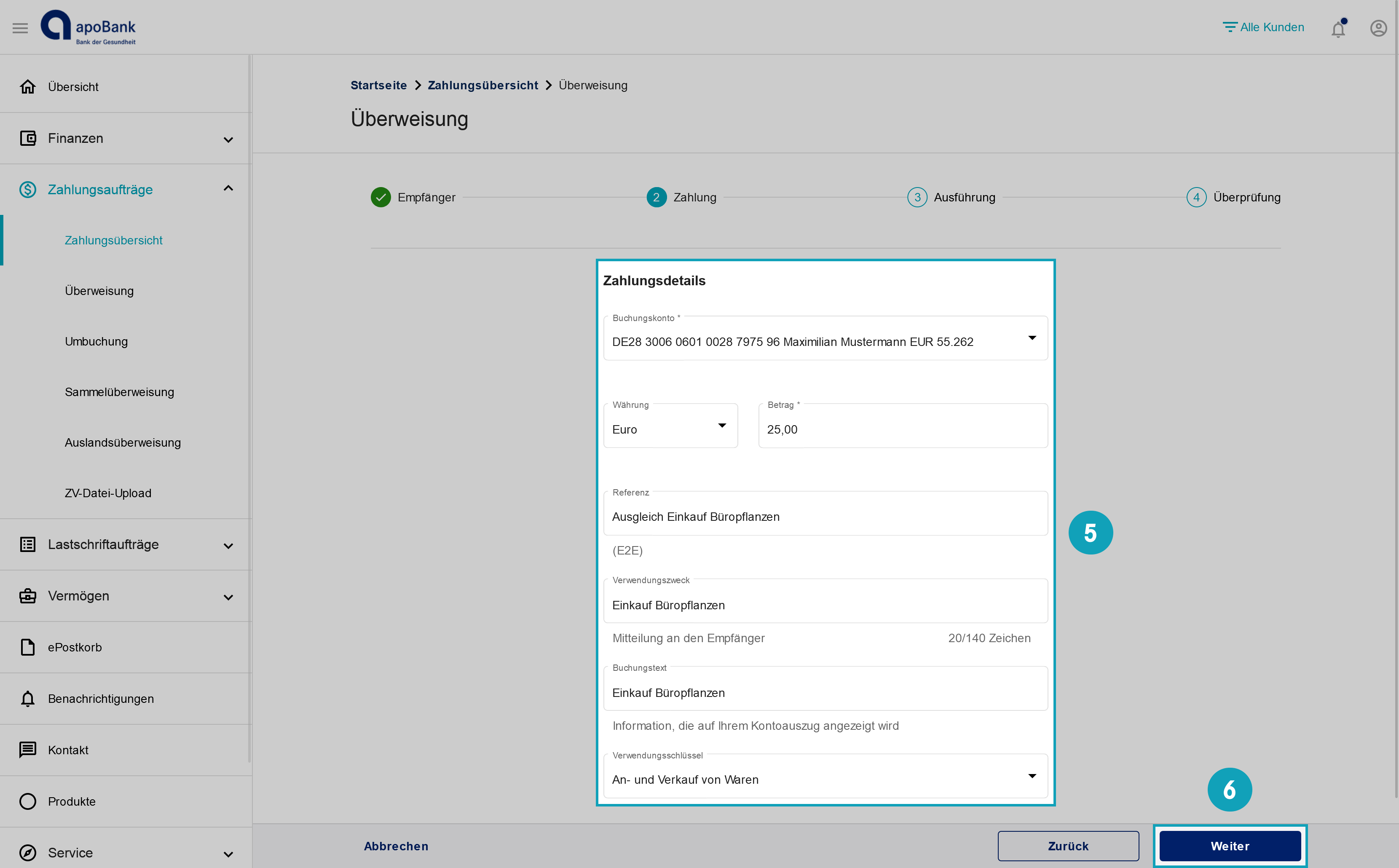Select Überweisung in sidebar
This screenshot has width=1399, height=868.
99,290
